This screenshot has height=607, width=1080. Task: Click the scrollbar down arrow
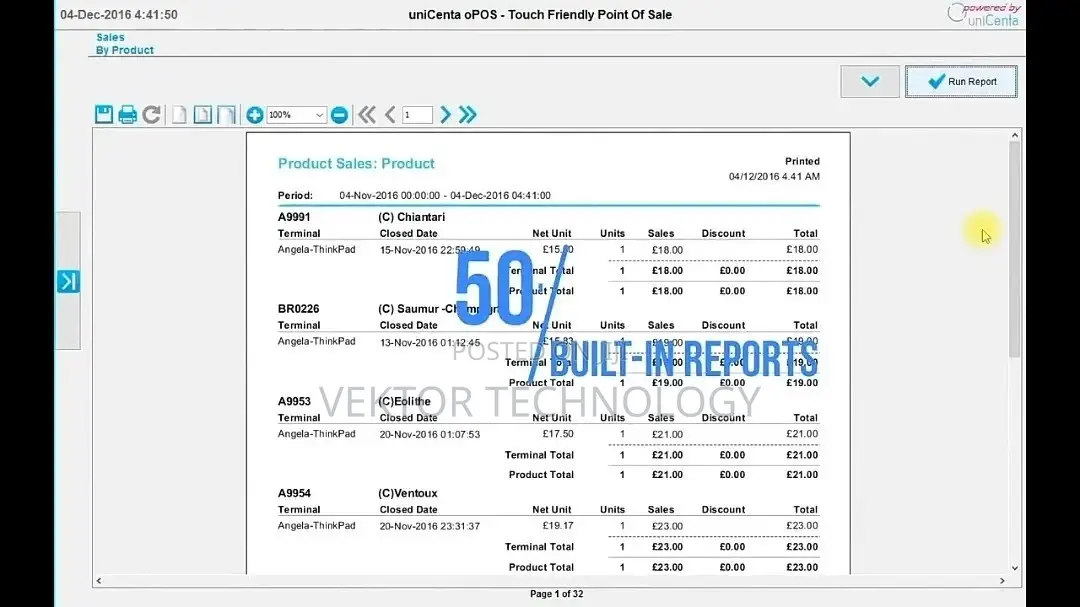click(x=1015, y=568)
